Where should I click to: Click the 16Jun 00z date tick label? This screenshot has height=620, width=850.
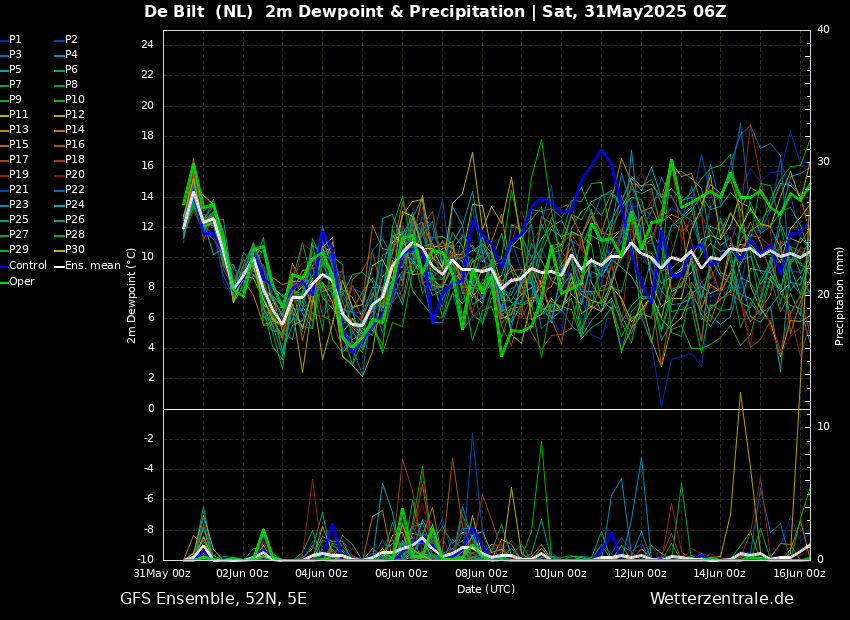click(x=799, y=573)
